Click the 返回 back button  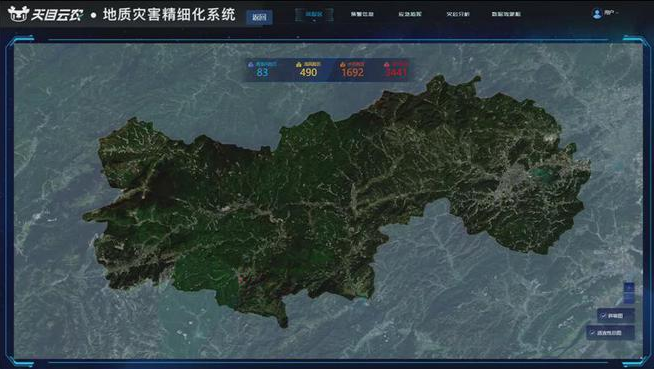coord(259,18)
